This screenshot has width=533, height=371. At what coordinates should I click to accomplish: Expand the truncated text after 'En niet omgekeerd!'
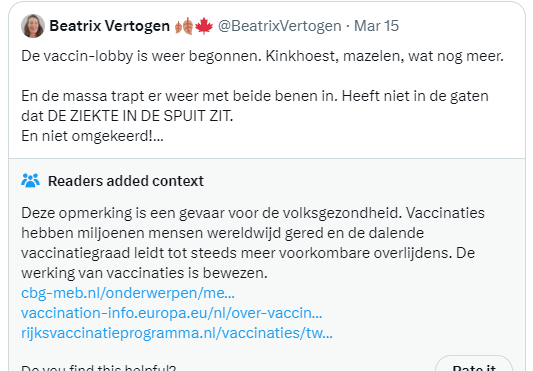coord(158,136)
